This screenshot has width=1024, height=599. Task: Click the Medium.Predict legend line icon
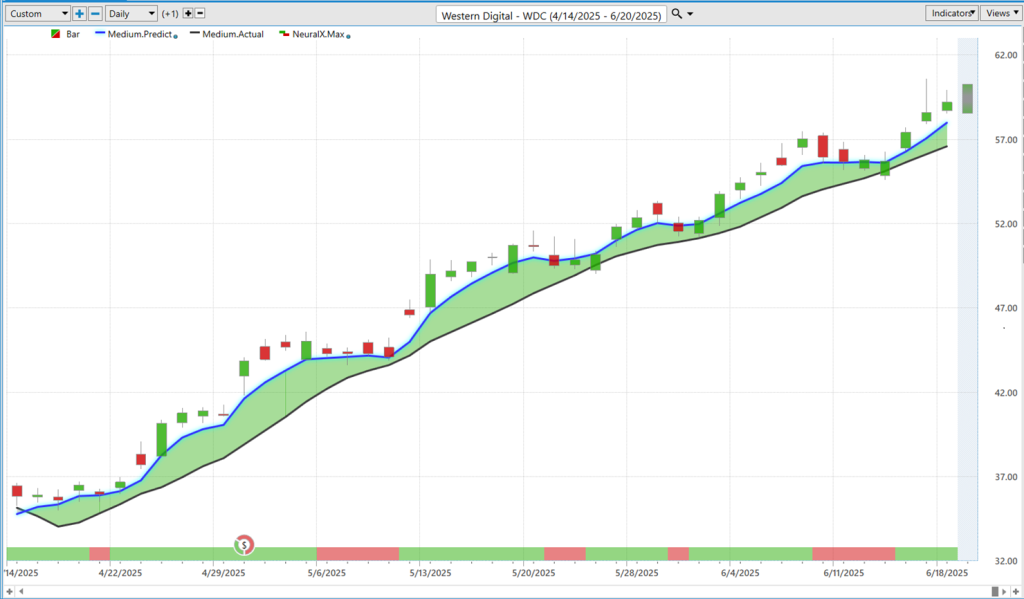[100, 33]
